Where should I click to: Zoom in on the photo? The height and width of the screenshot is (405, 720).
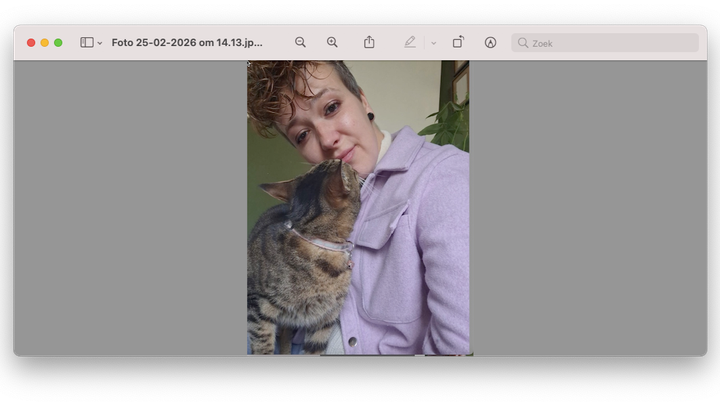click(332, 42)
